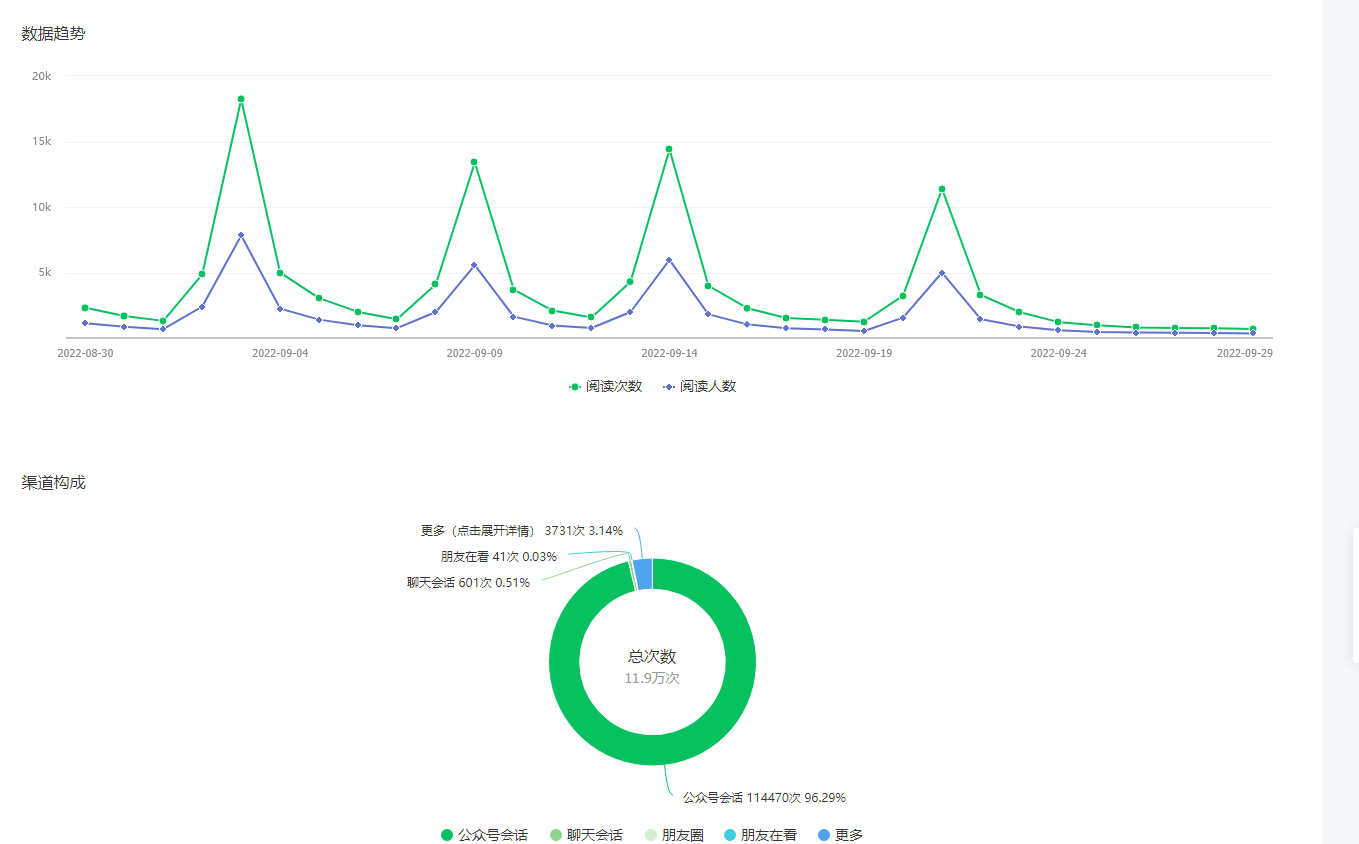This screenshot has width=1359, height=844.
Task: Select the blue 阅读人数 point on 2022-09-19
Action: pyautogui.click(x=863, y=331)
